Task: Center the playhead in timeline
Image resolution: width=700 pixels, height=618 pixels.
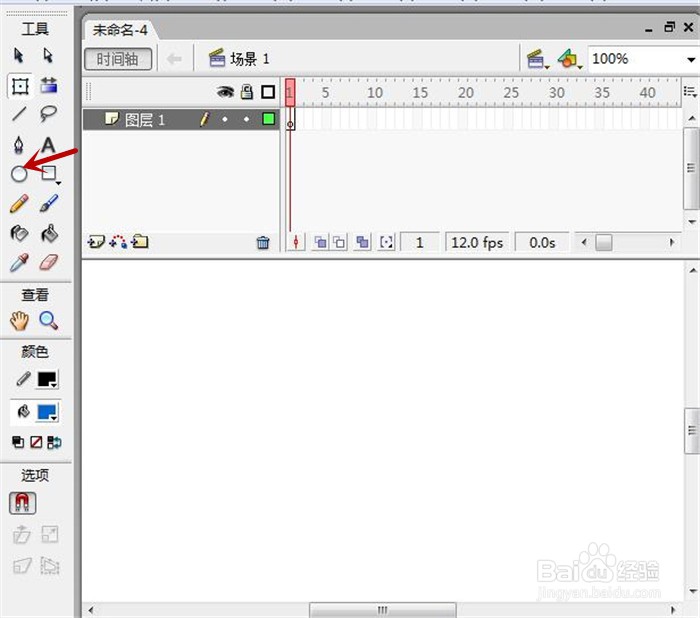Action: pyautogui.click(x=296, y=242)
